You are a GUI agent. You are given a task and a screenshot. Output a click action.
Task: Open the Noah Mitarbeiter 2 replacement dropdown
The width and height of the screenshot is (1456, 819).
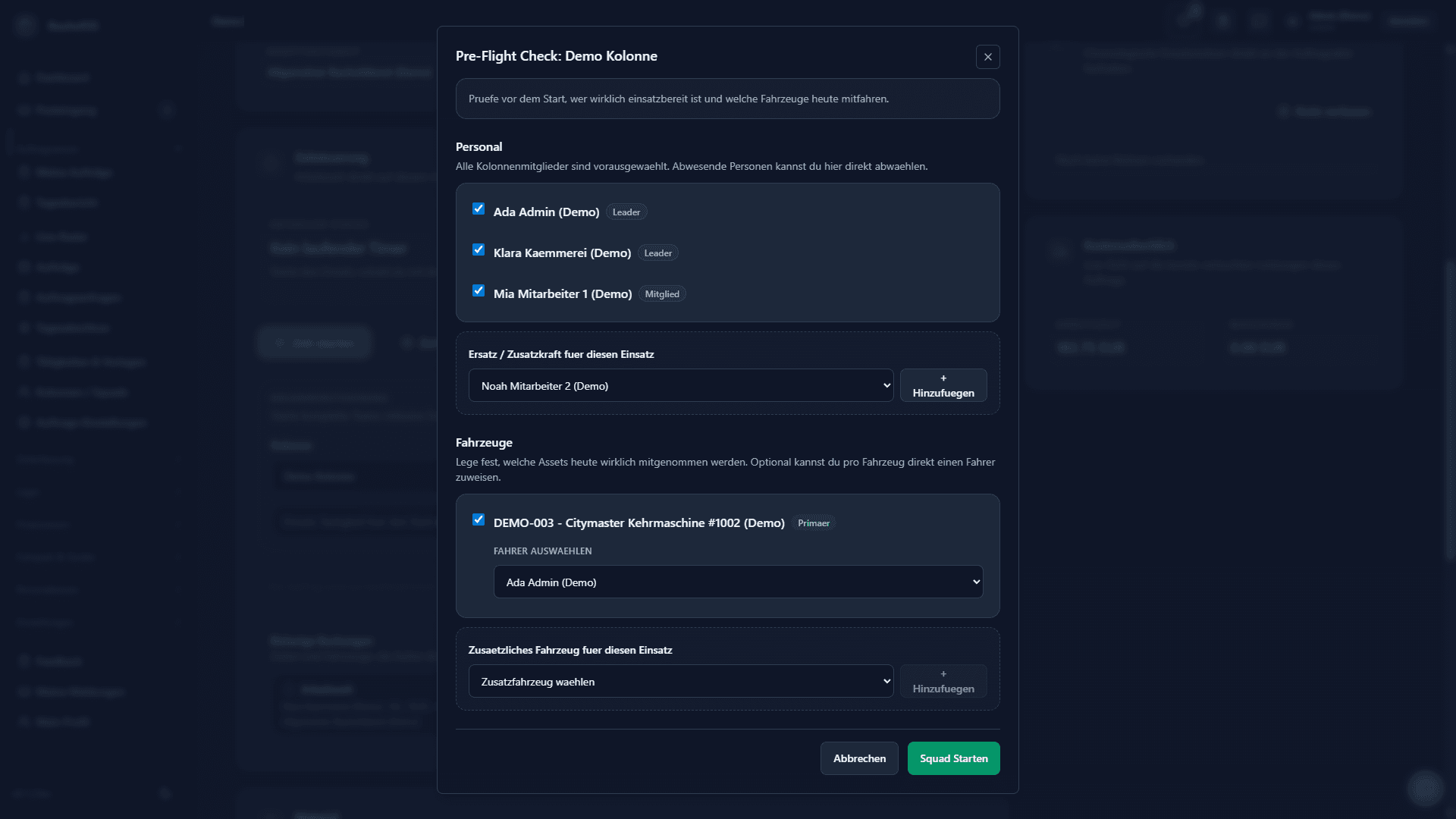[x=680, y=386]
